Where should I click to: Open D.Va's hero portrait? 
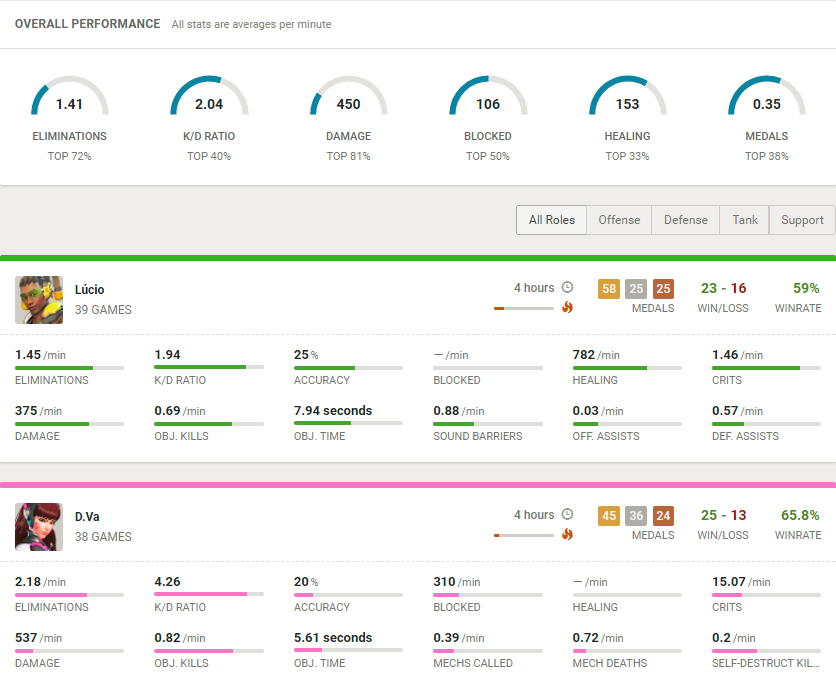[39, 527]
